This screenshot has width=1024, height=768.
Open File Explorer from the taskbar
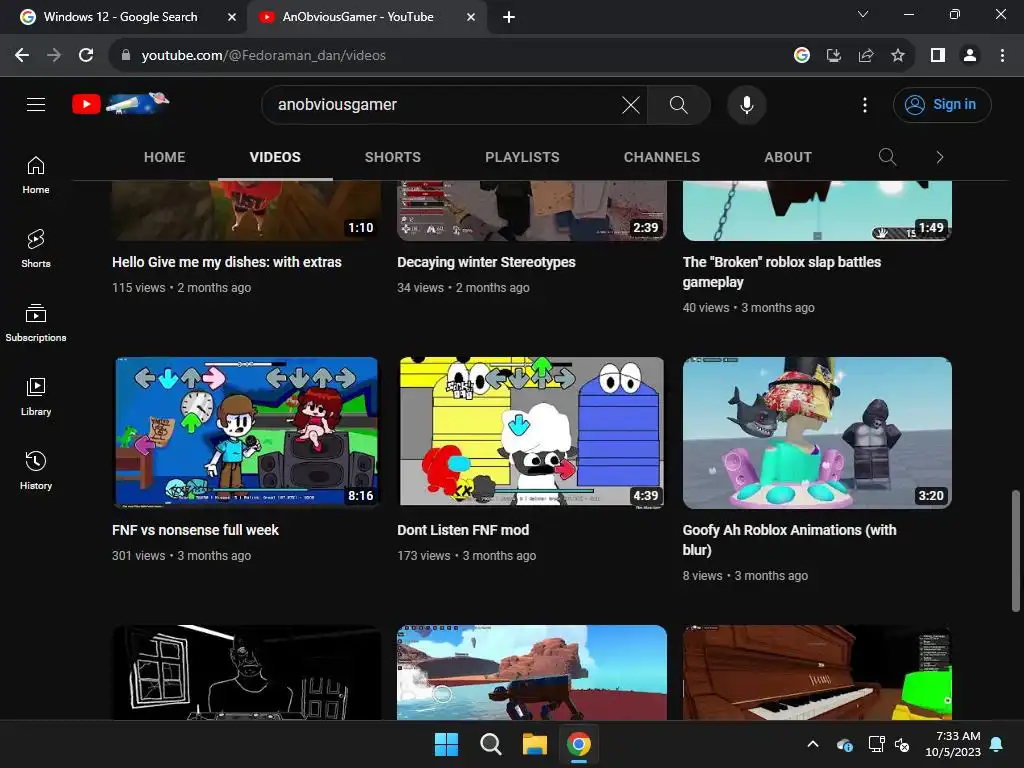pyautogui.click(x=534, y=744)
